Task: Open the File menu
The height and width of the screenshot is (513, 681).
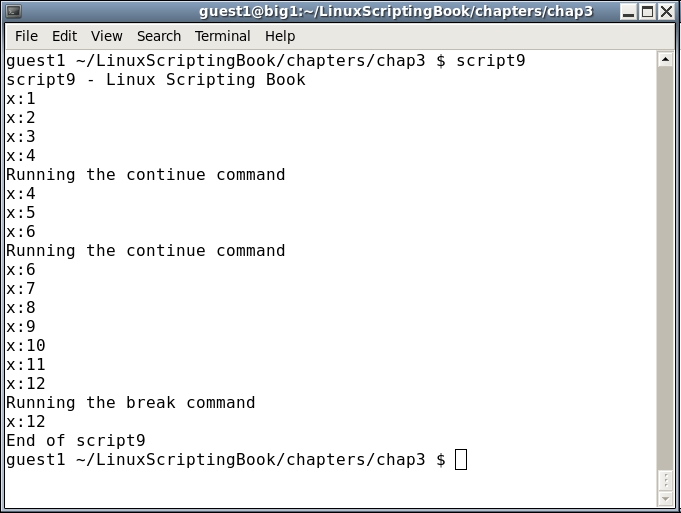Action: coord(28,36)
